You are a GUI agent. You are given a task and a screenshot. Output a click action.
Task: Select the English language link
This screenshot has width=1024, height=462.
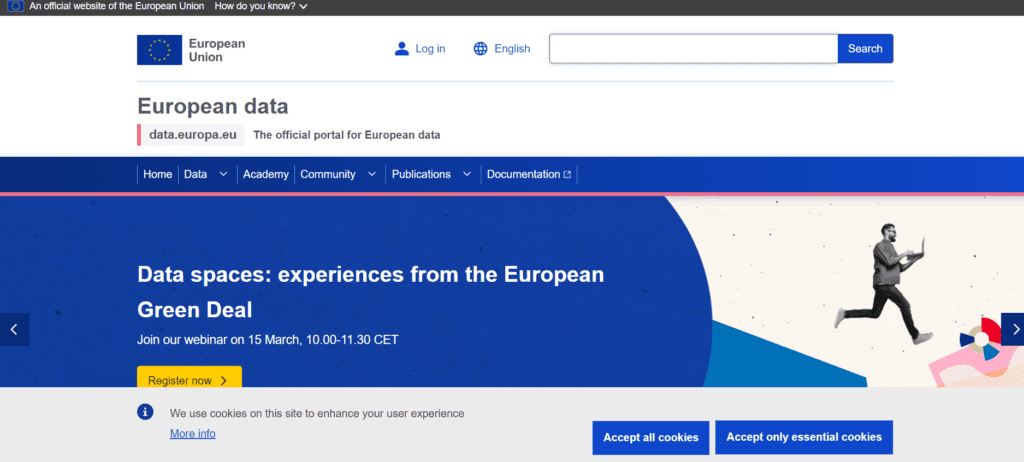(512, 49)
